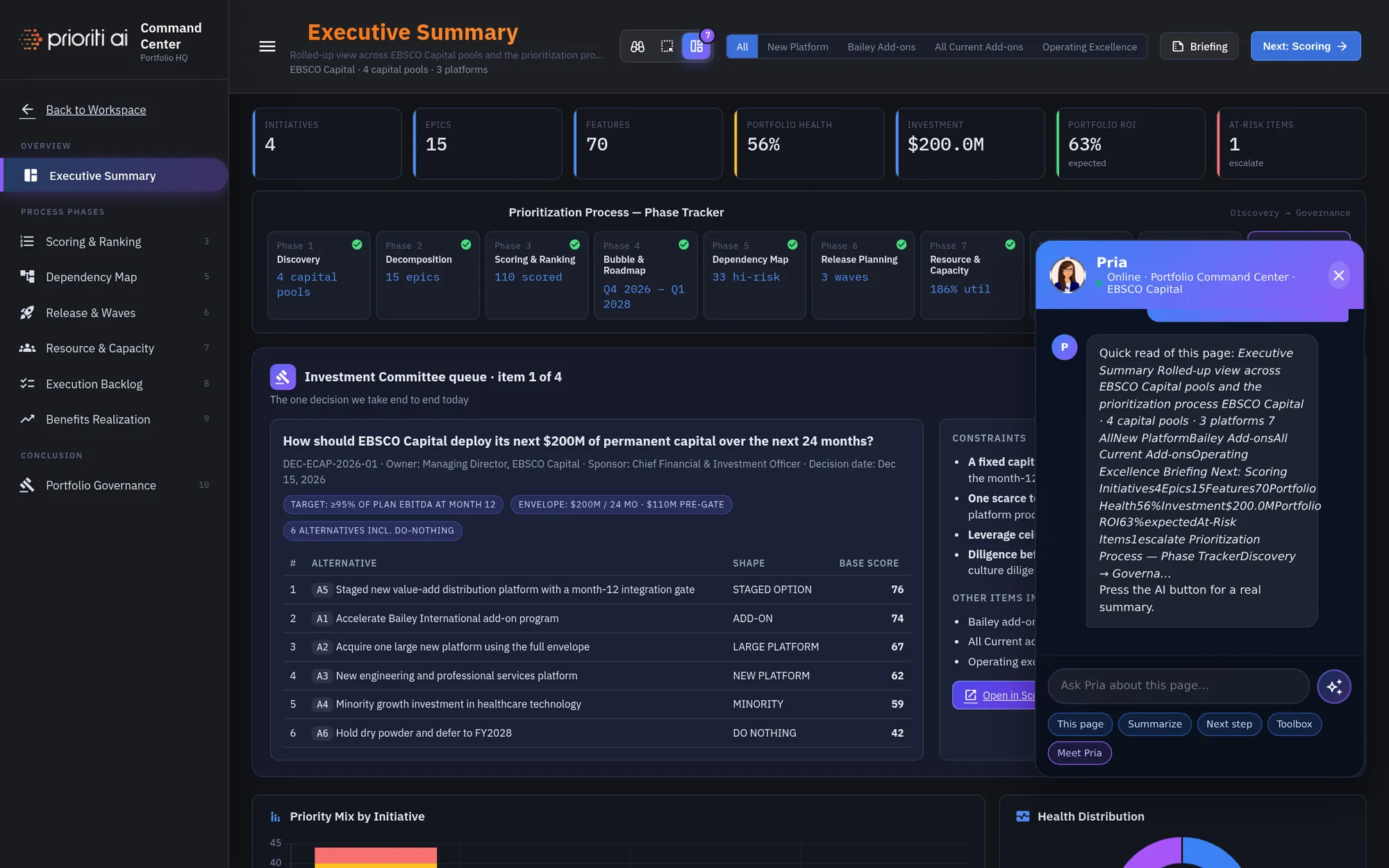This screenshot has width=1389, height=868.
Task: Open the Phase 1 Discovery card
Action: [319, 275]
